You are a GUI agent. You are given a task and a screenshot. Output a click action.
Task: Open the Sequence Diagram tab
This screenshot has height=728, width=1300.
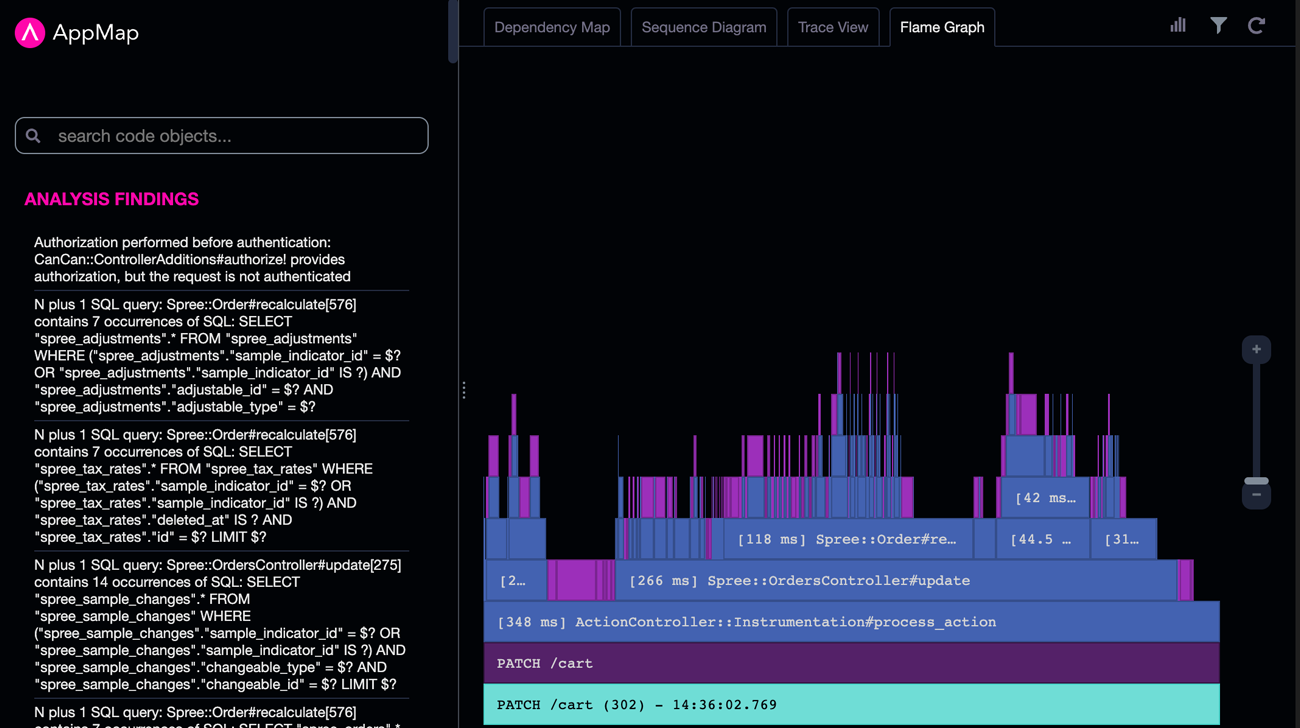(x=704, y=27)
